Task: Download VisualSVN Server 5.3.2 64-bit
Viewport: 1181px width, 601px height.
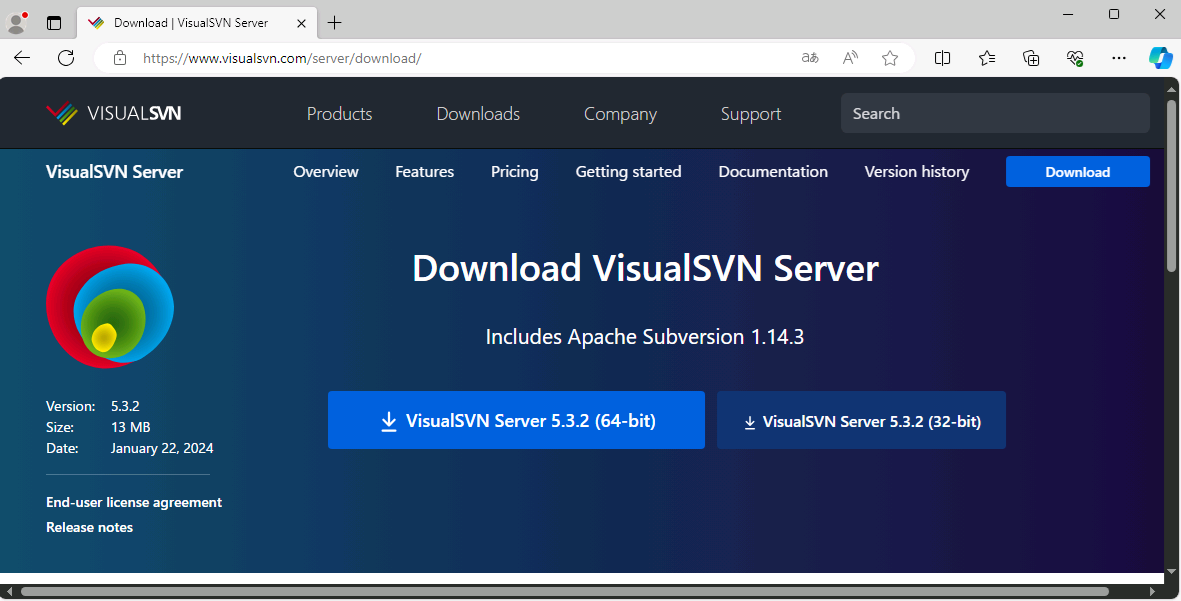Action: coord(516,420)
